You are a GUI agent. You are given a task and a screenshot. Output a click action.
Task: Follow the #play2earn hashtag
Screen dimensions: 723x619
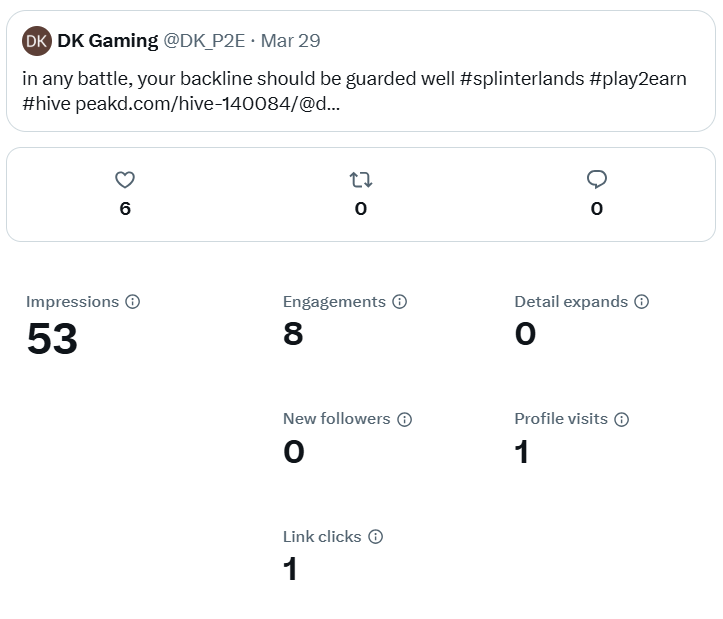click(x=638, y=79)
